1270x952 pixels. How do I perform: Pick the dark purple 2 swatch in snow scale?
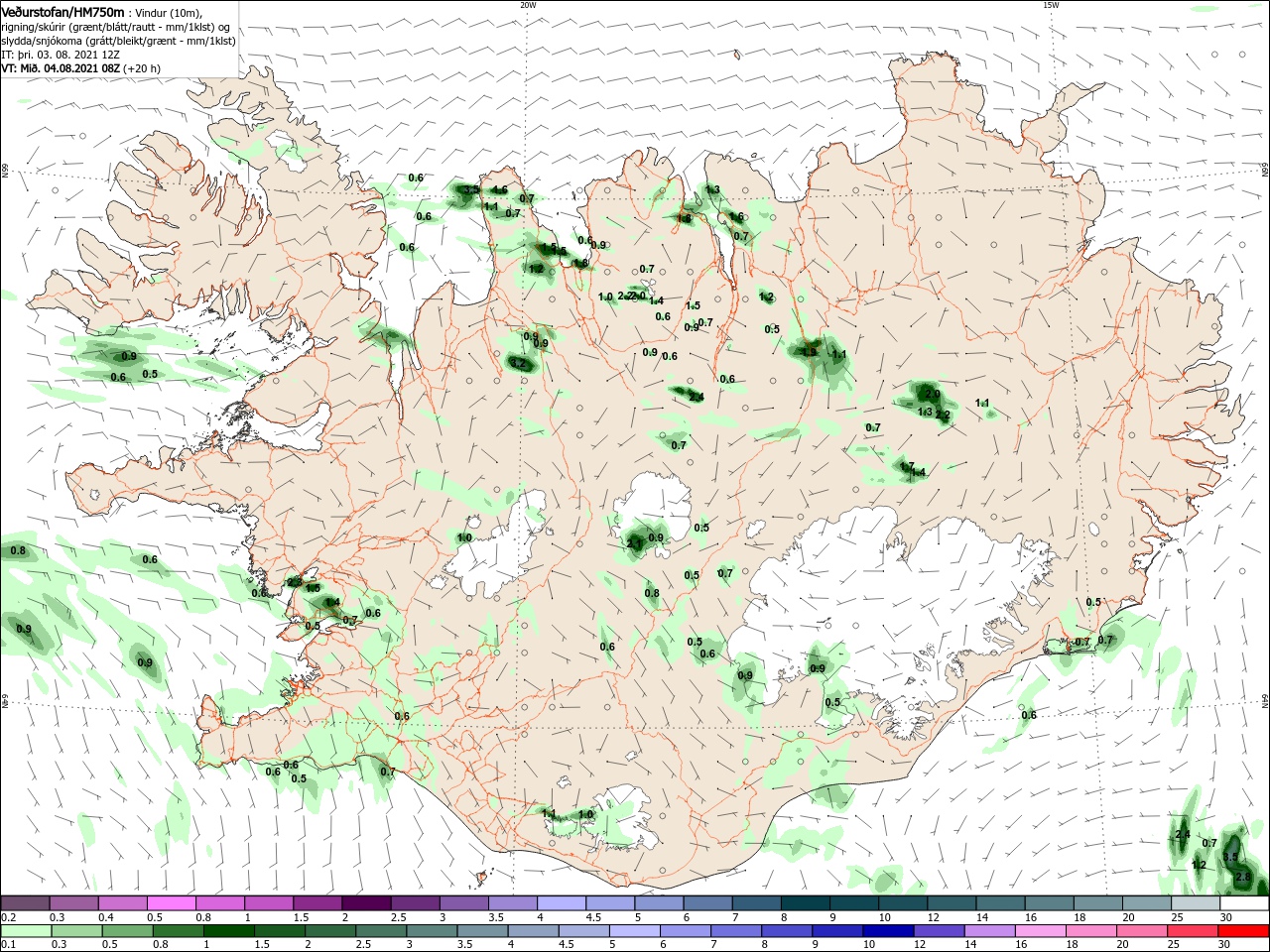coord(365,903)
